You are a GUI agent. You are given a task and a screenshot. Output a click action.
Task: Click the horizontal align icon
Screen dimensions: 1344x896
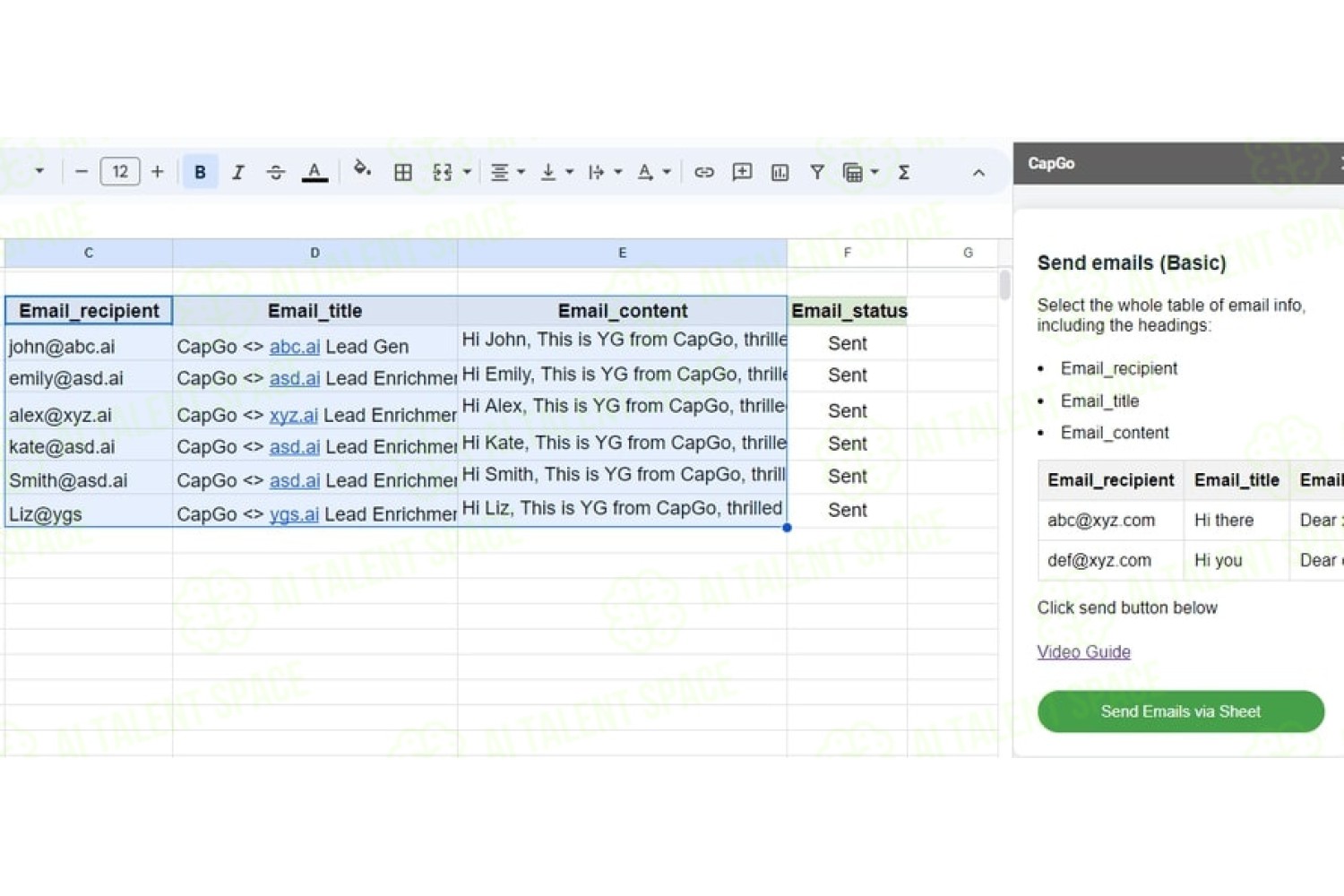point(500,172)
